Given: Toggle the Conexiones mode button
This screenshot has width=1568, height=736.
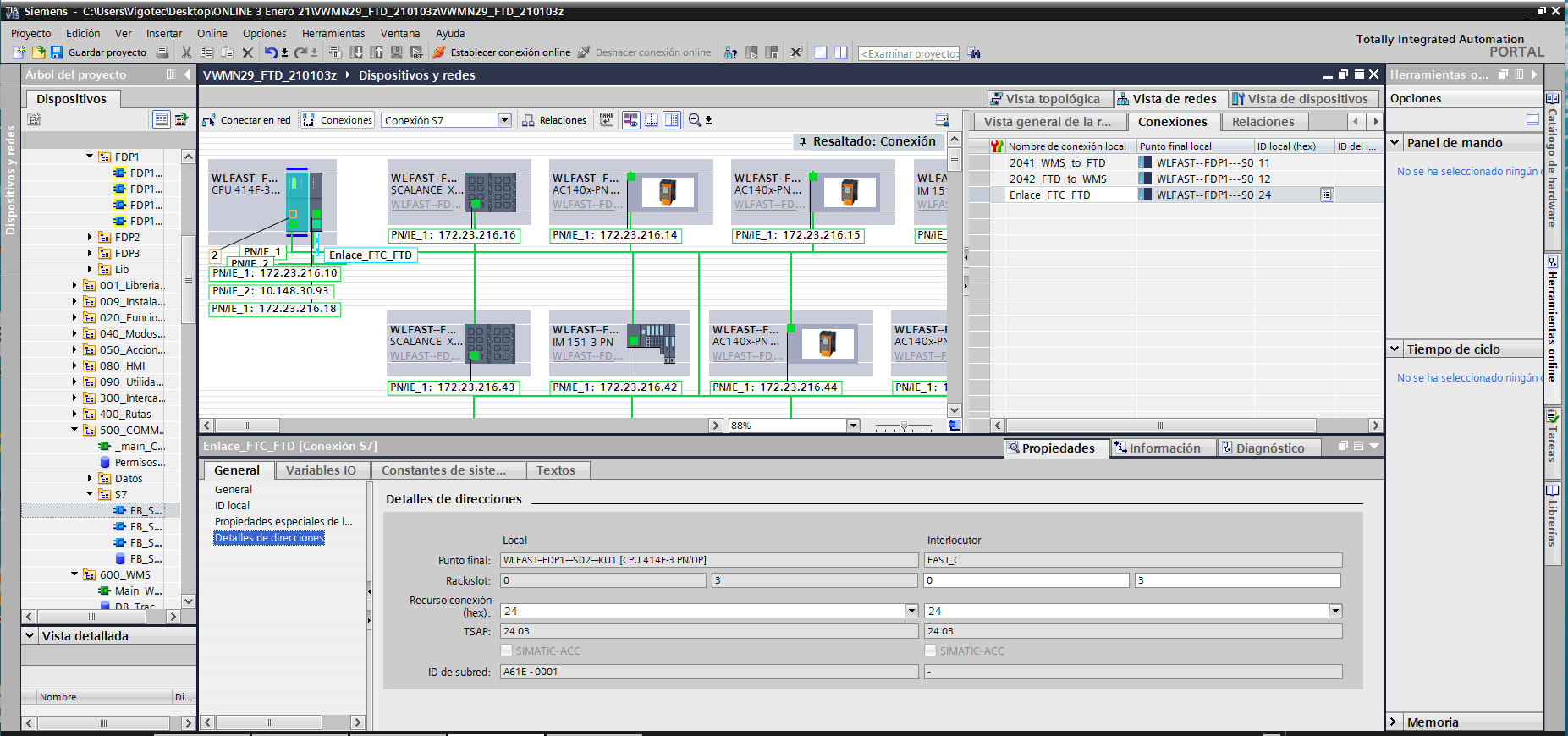Looking at the screenshot, I should click(x=338, y=120).
